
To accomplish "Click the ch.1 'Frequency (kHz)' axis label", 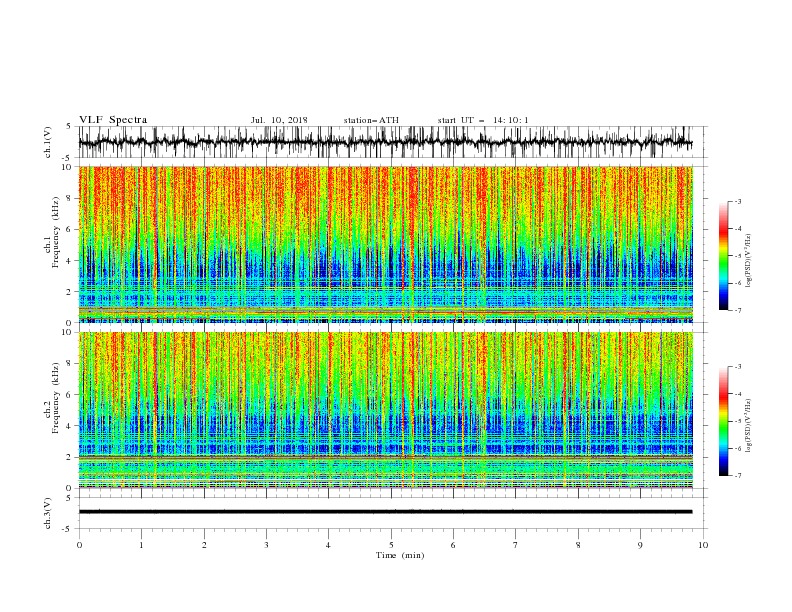I will 56,232.
